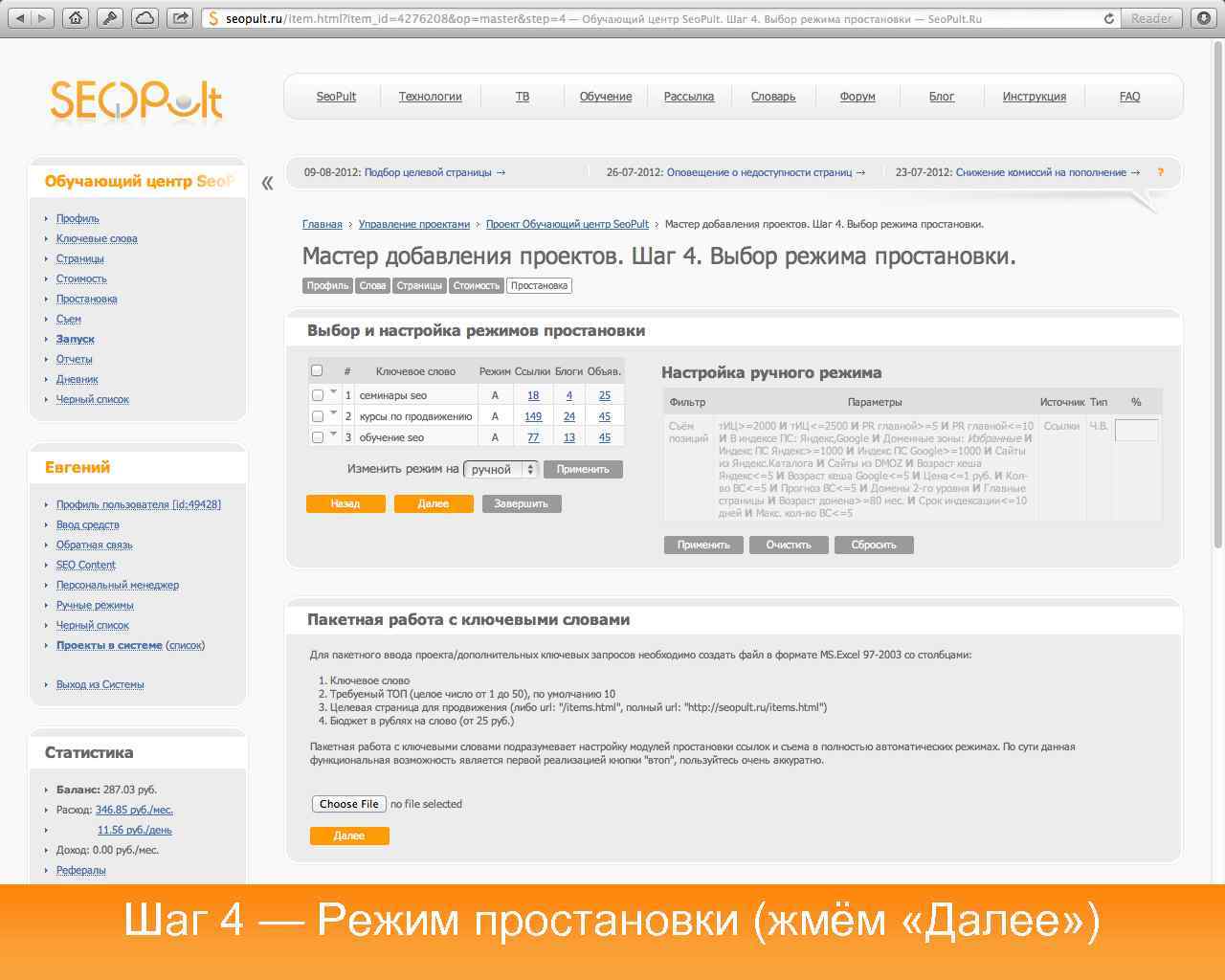Click the Home icon in browser toolbar
Viewport: 1225px width, 980px height.
click(77, 15)
